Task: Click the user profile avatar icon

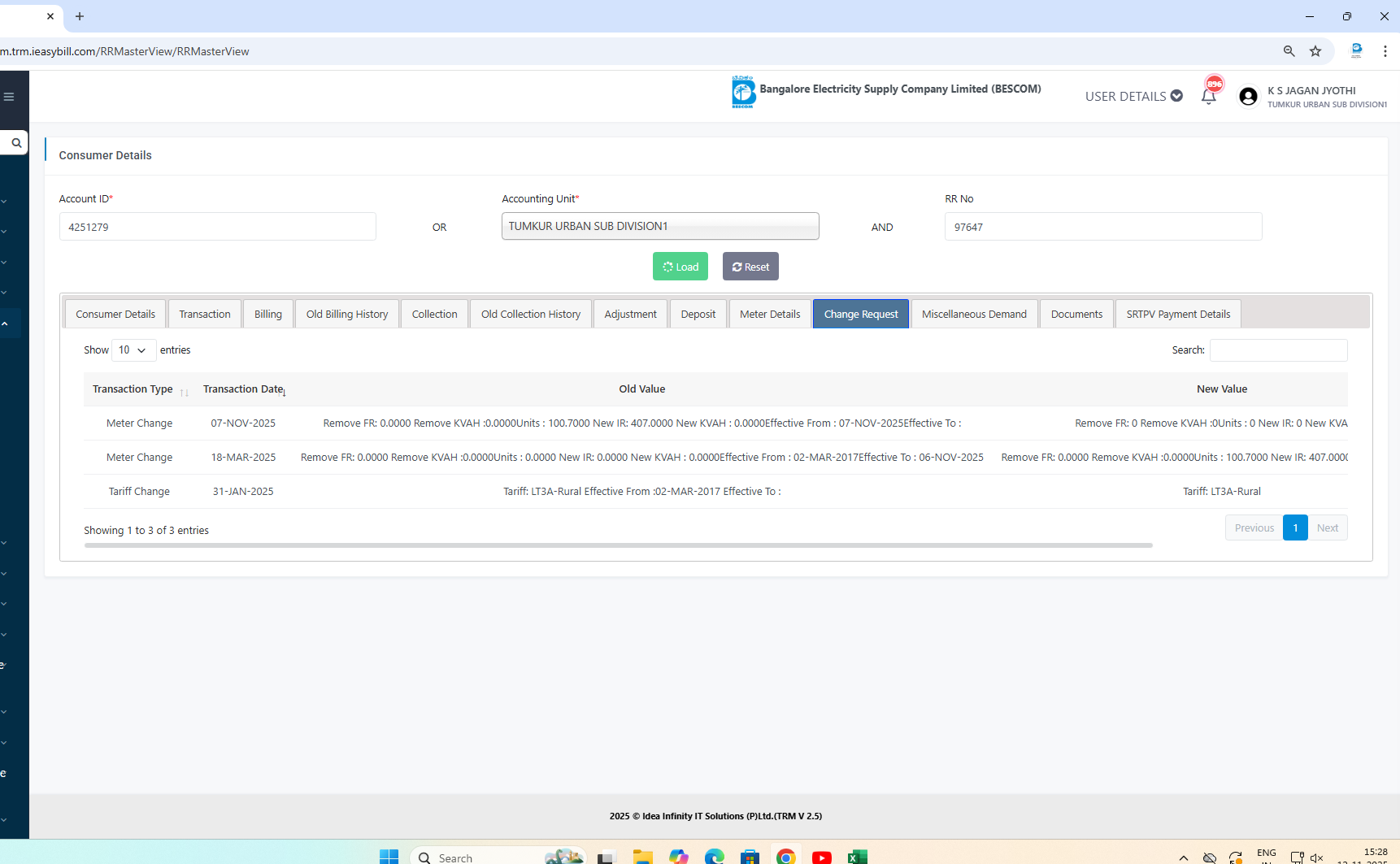Action: [1248, 97]
